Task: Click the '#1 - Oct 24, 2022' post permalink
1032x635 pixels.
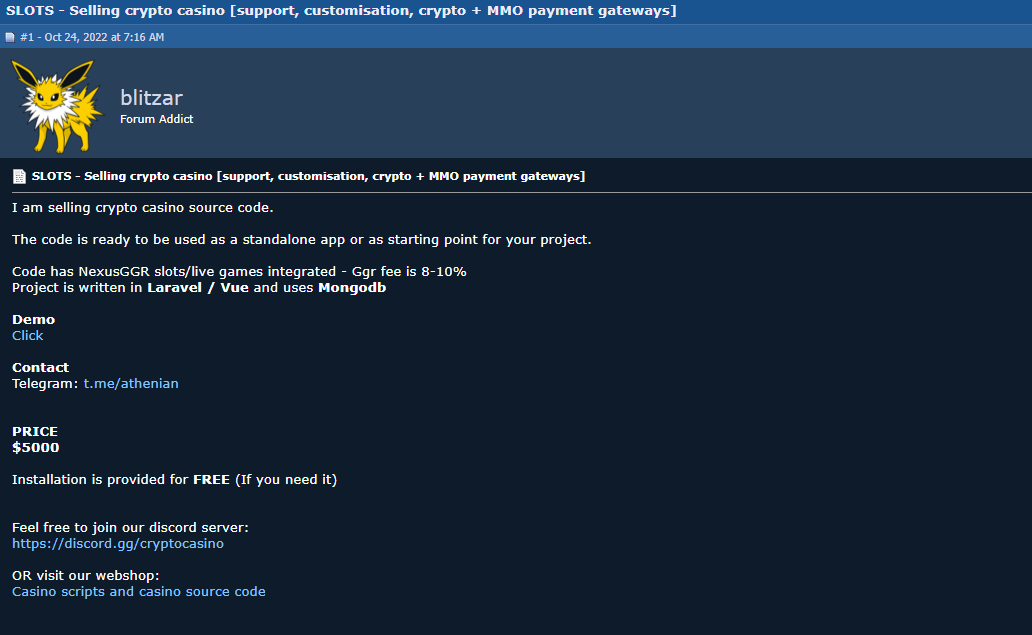Action: coord(92,38)
